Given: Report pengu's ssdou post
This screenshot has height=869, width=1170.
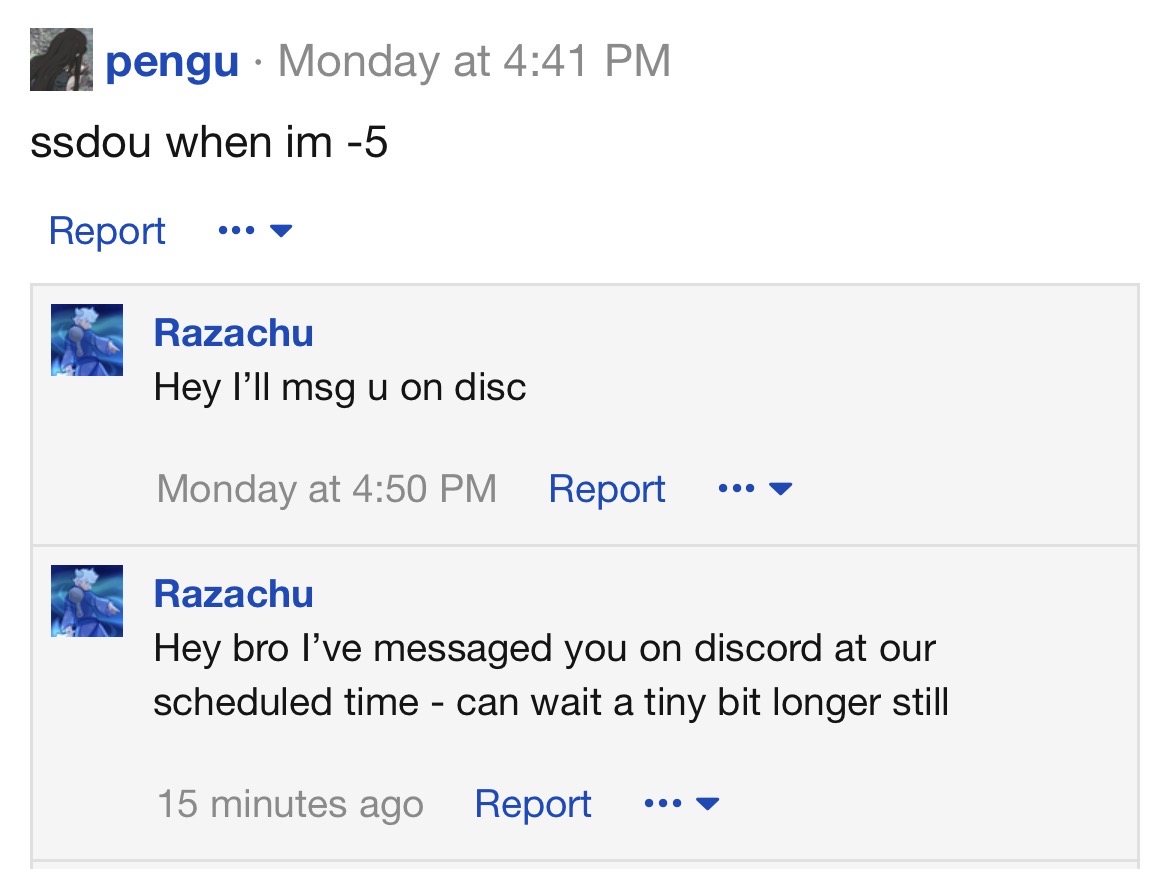Looking at the screenshot, I should tap(107, 231).
